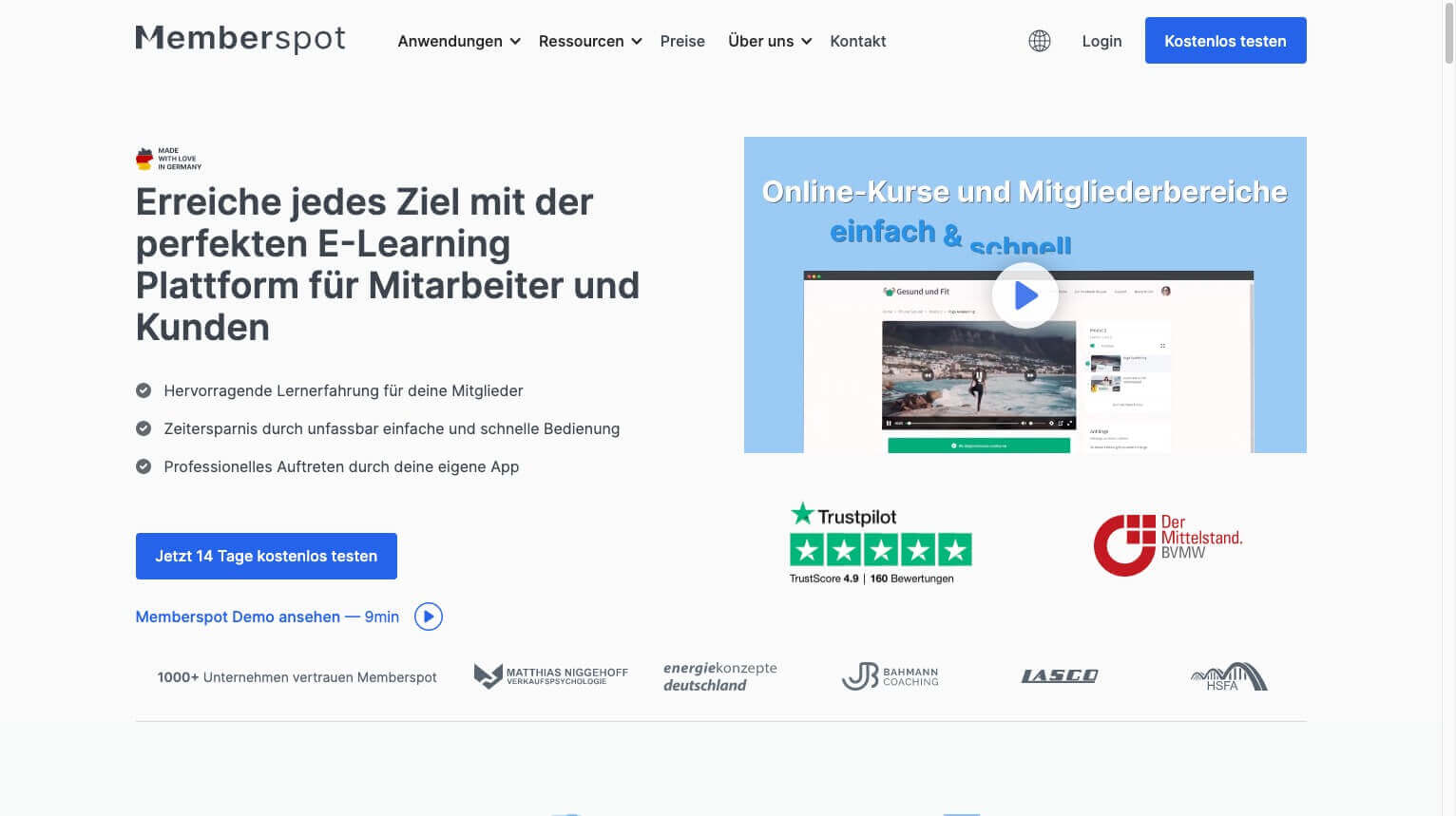The height and width of the screenshot is (816, 1456).
Task: Click the "Professionelles Auftreten durch deine eigene App" text
Action: point(341,466)
